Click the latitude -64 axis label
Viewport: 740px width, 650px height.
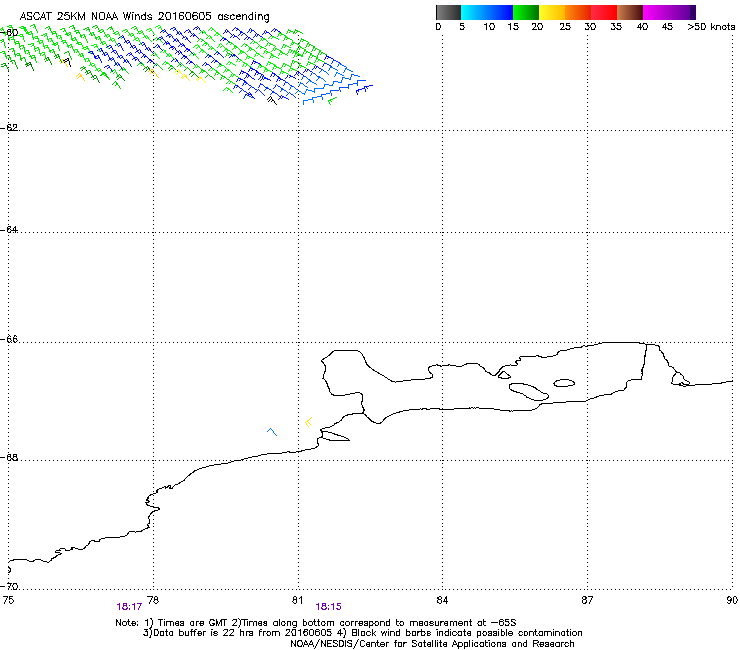[9, 229]
